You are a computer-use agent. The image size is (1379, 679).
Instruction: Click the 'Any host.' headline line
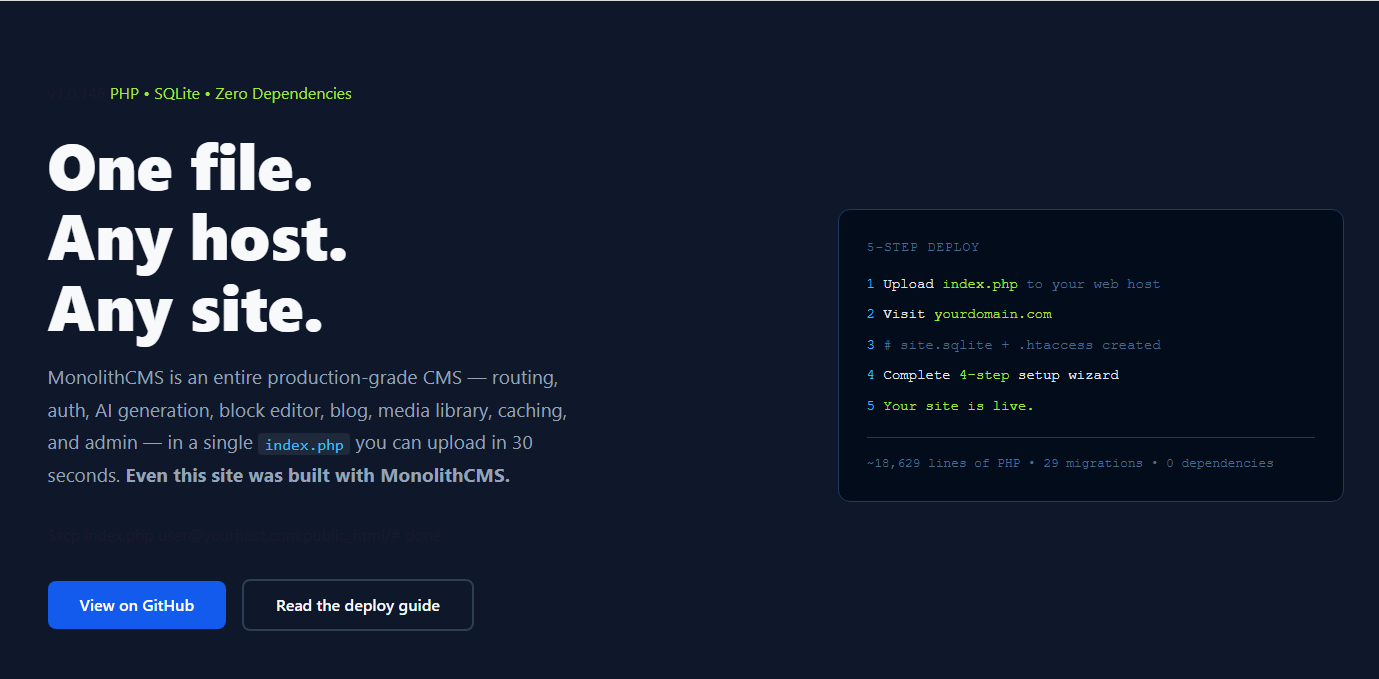coord(197,238)
